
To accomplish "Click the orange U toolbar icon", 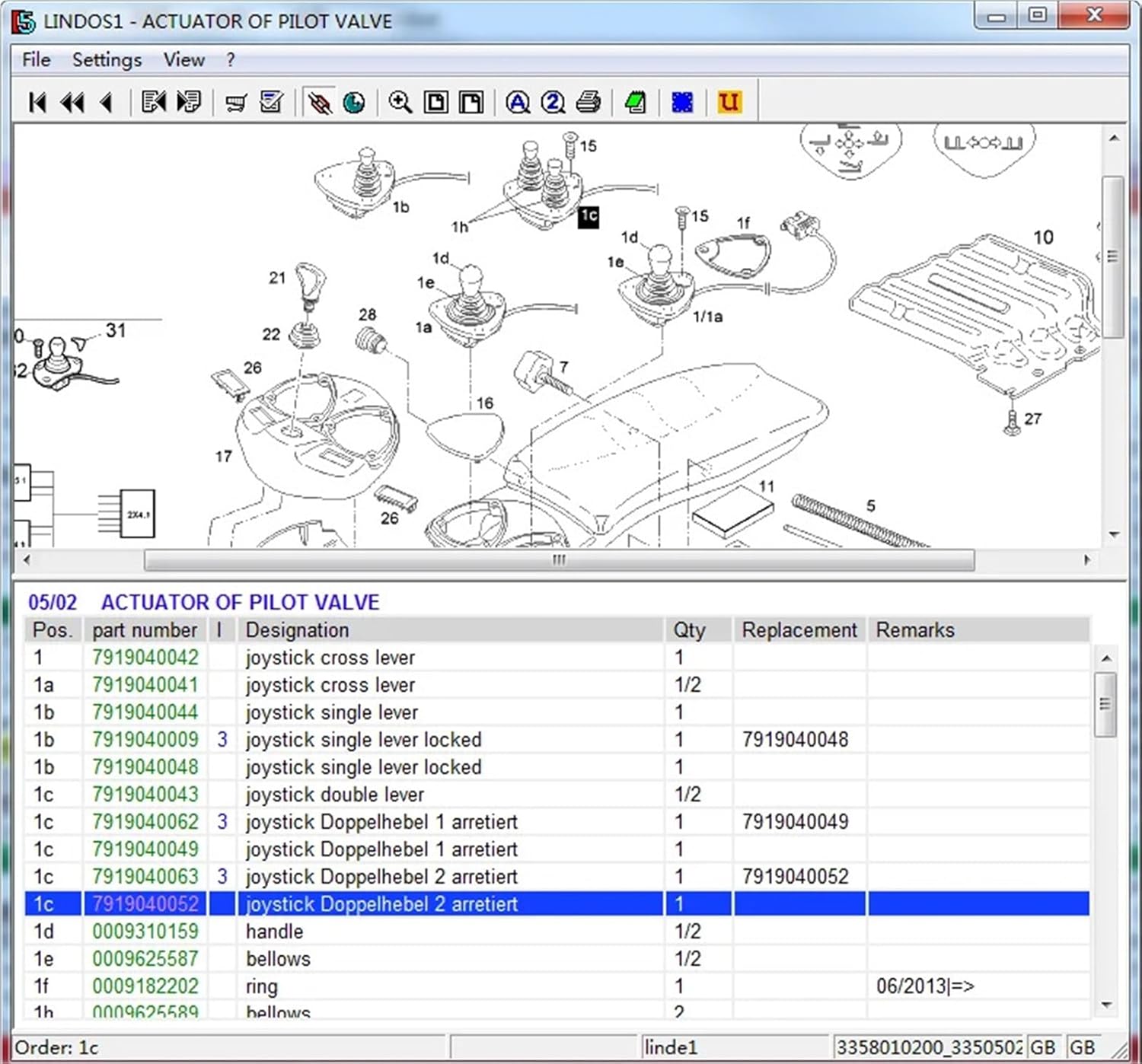I will point(729,102).
